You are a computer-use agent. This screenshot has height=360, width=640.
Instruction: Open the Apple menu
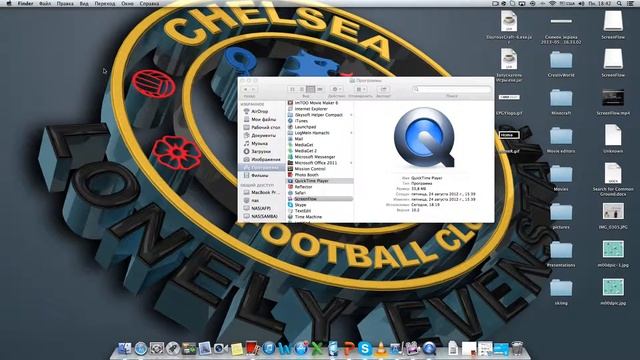click(x=9, y=3)
